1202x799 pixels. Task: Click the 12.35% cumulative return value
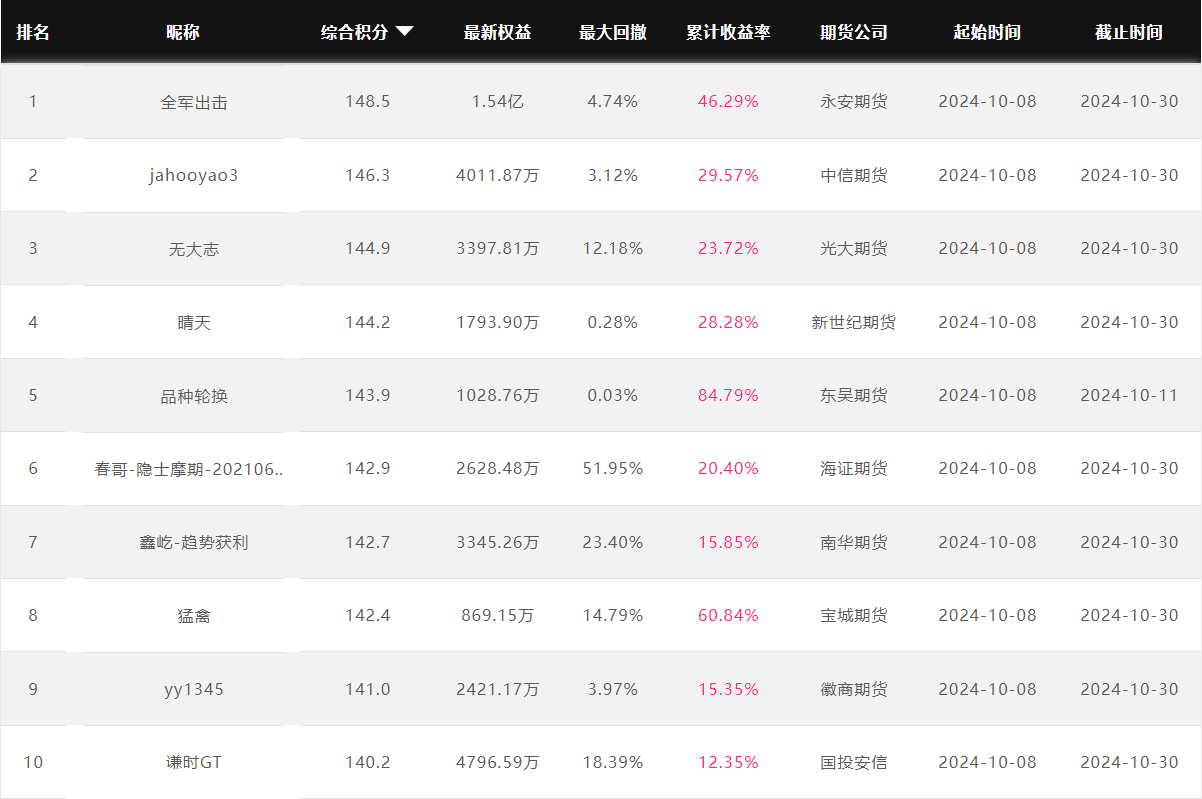click(x=728, y=762)
